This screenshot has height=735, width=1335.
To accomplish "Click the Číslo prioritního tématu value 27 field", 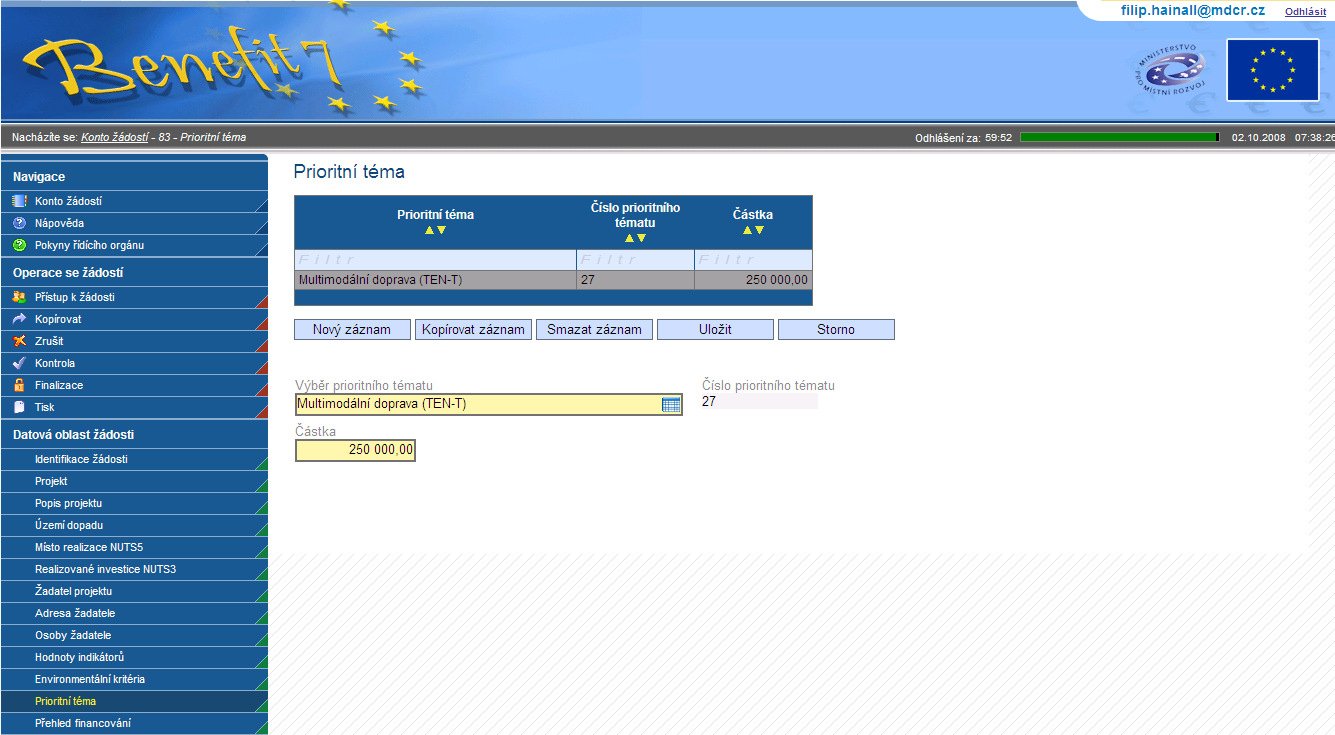I will (759, 402).
